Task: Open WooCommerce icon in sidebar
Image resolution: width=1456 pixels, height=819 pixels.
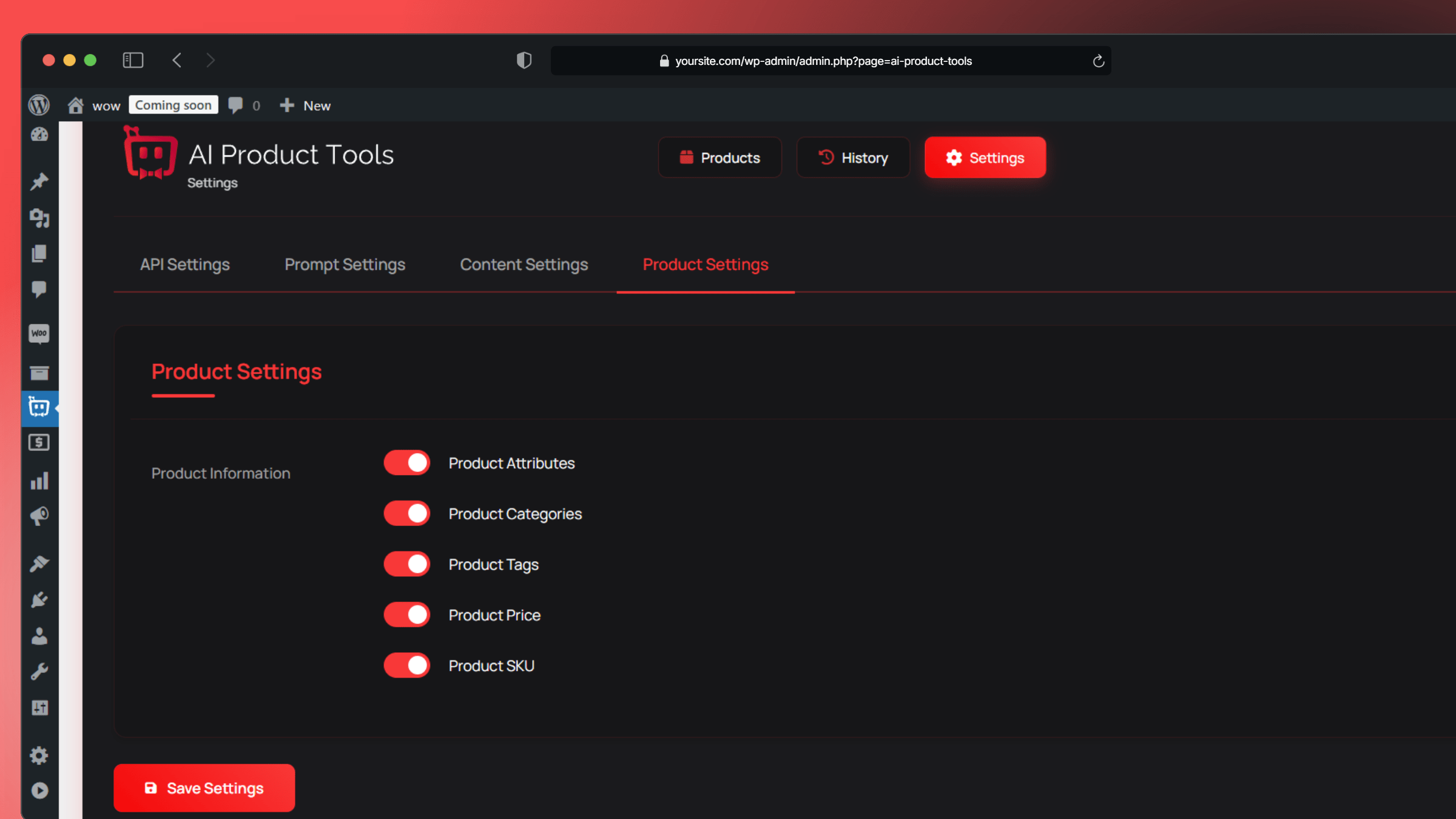Action: (x=39, y=333)
